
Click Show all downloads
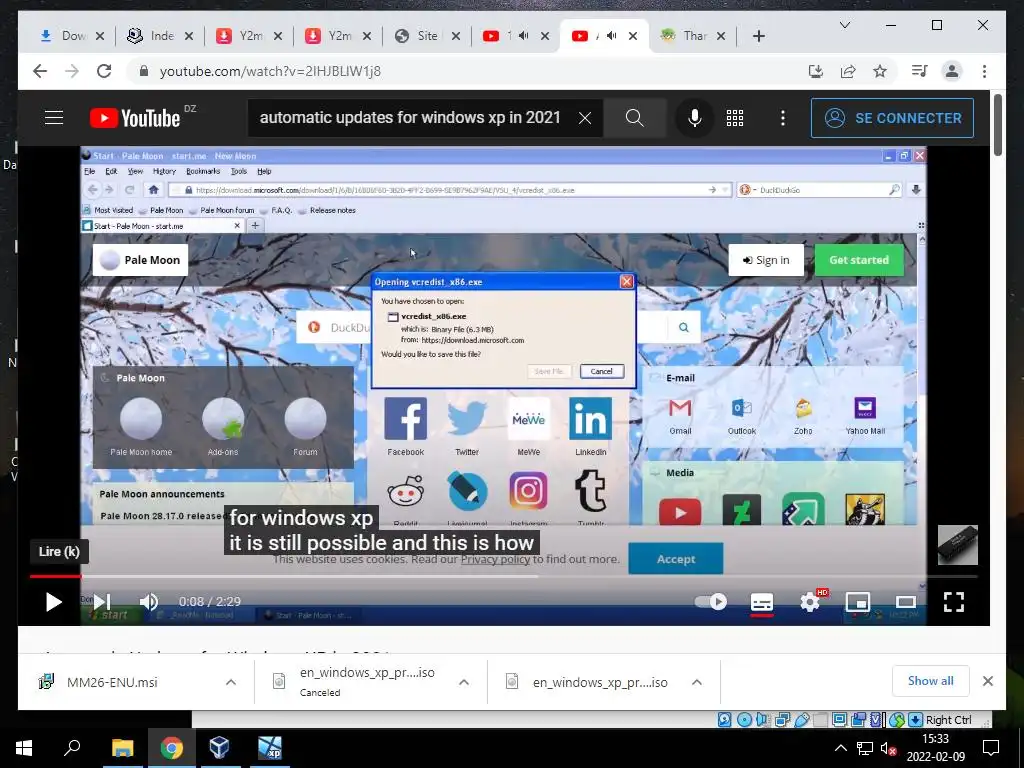click(x=931, y=680)
